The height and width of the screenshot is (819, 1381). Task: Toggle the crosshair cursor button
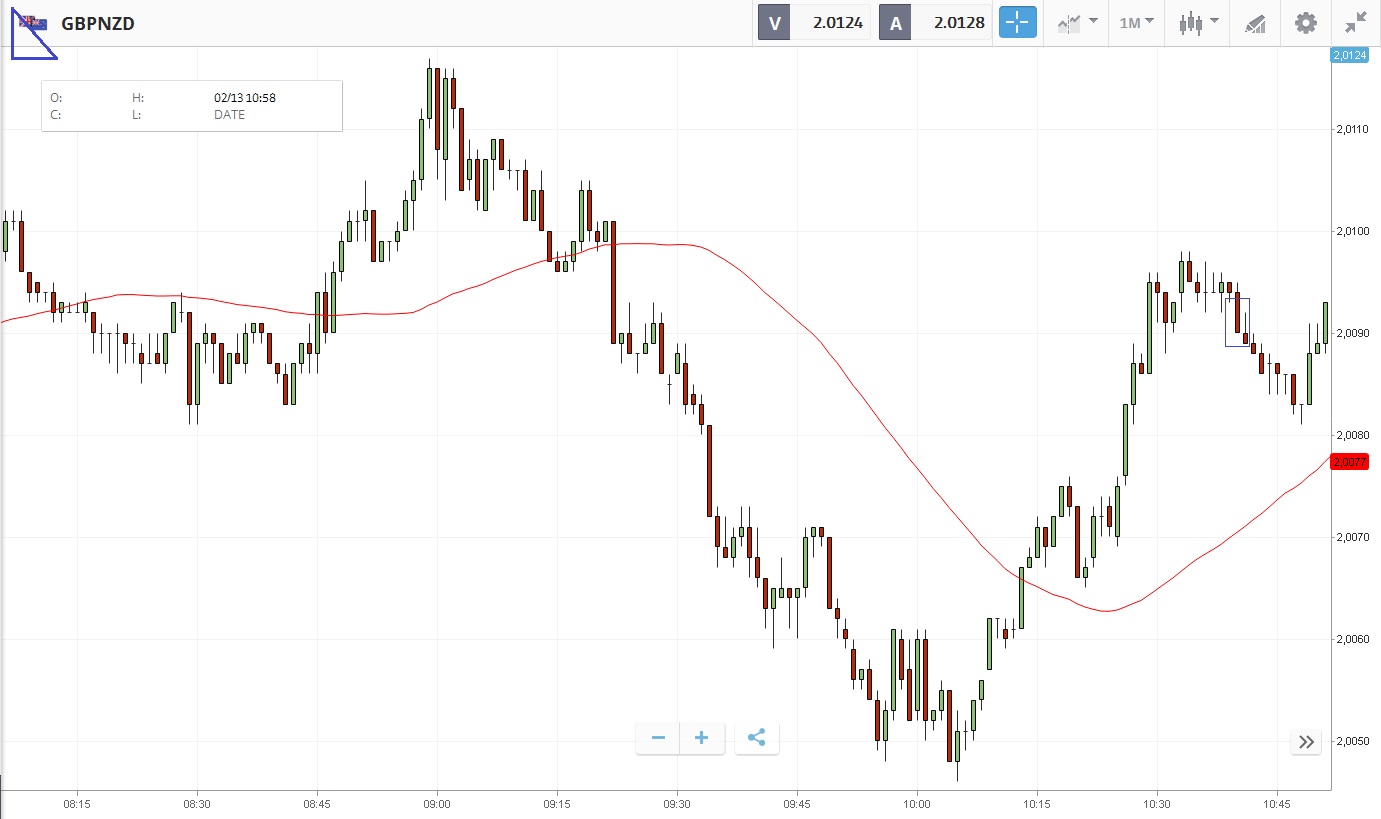pyautogui.click(x=1018, y=23)
